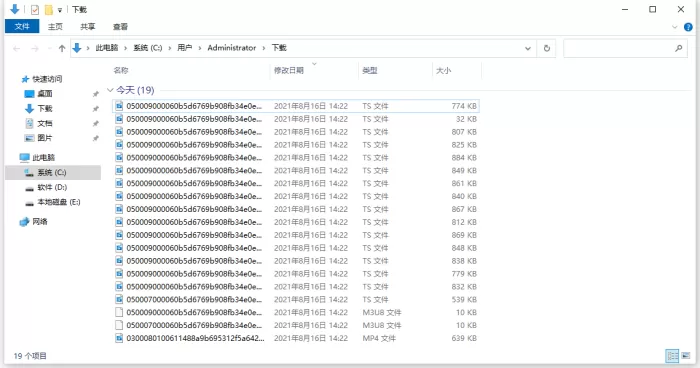This screenshot has height=368, width=700.
Task: Select the size cell 869 KB
Action: tap(464, 235)
